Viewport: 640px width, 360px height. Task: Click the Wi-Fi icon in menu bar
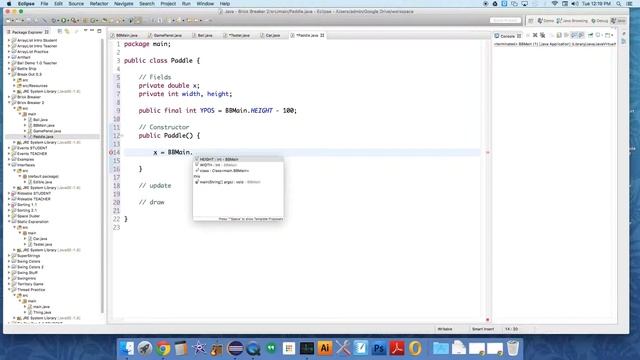554,4
